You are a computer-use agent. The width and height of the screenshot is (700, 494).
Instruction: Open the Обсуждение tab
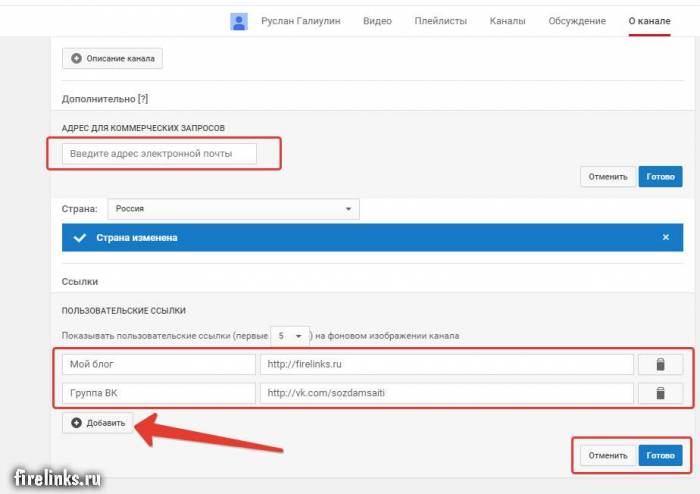pyautogui.click(x=577, y=21)
